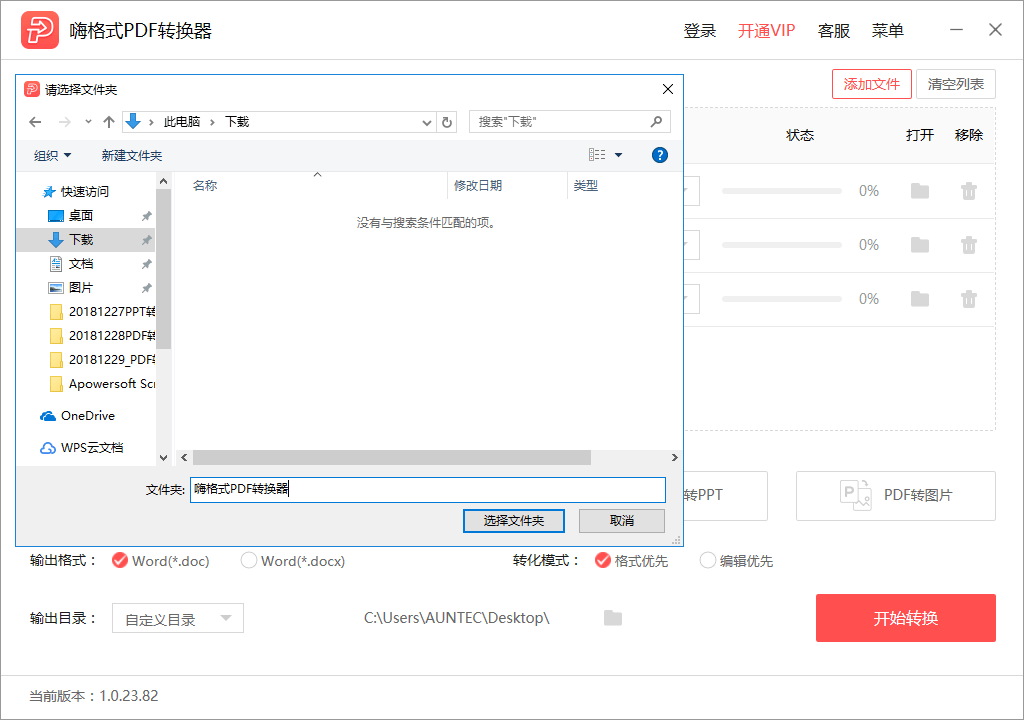Open the 自定义目录 output directory dropdown
This screenshot has height=720, width=1024.
coord(178,618)
